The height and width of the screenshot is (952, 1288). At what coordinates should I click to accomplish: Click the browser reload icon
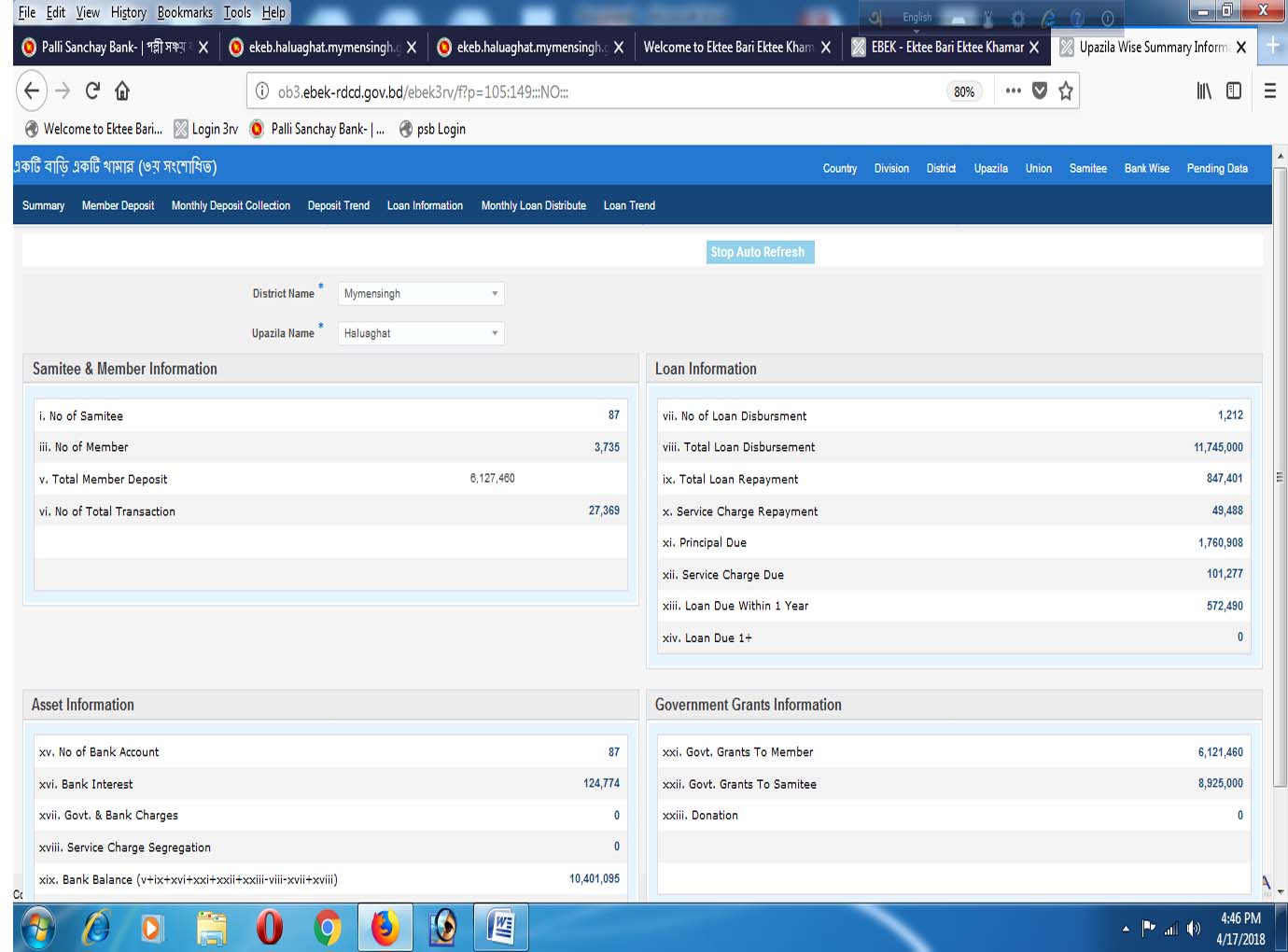tap(92, 91)
